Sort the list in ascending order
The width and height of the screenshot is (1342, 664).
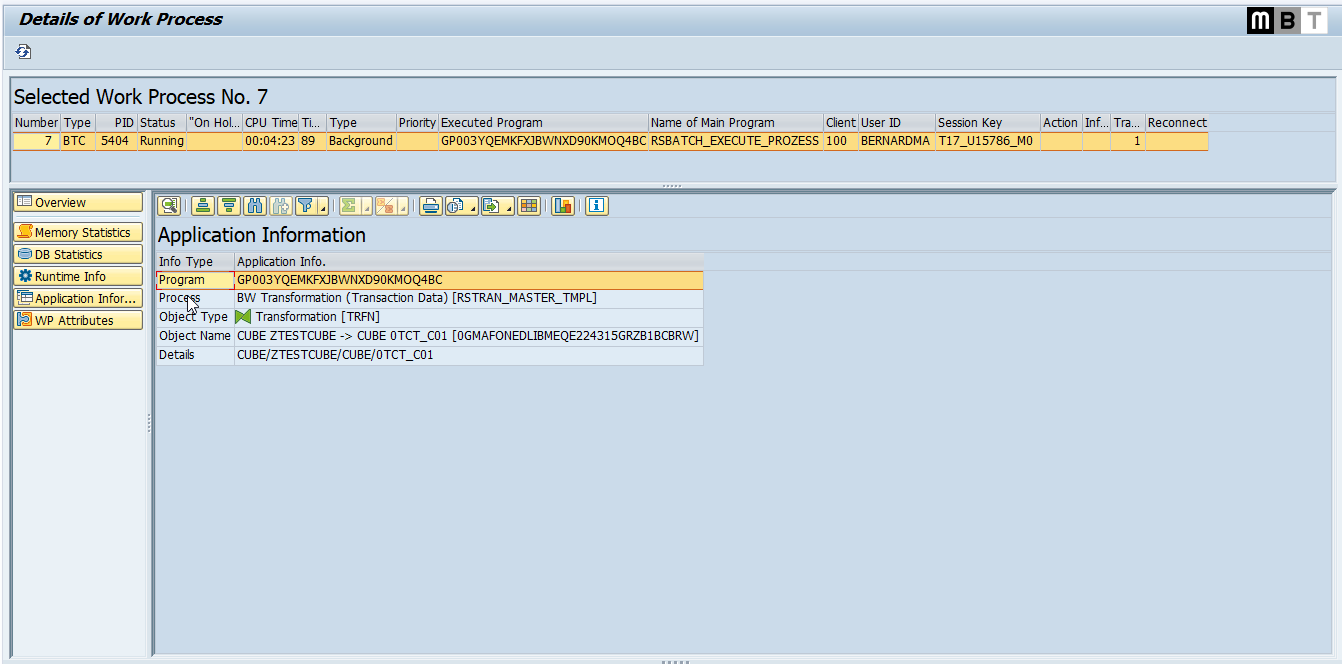pos(203,206)
